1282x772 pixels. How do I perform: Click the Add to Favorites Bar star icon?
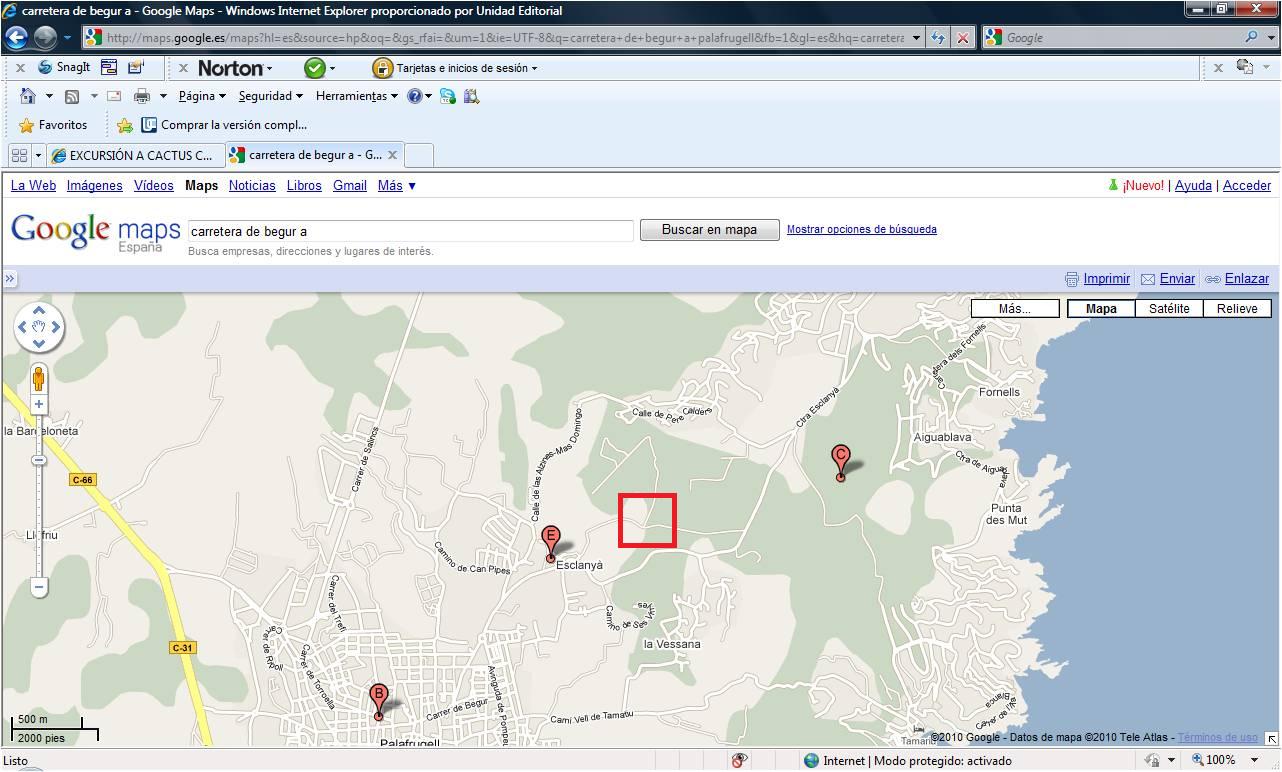(124, 125)
